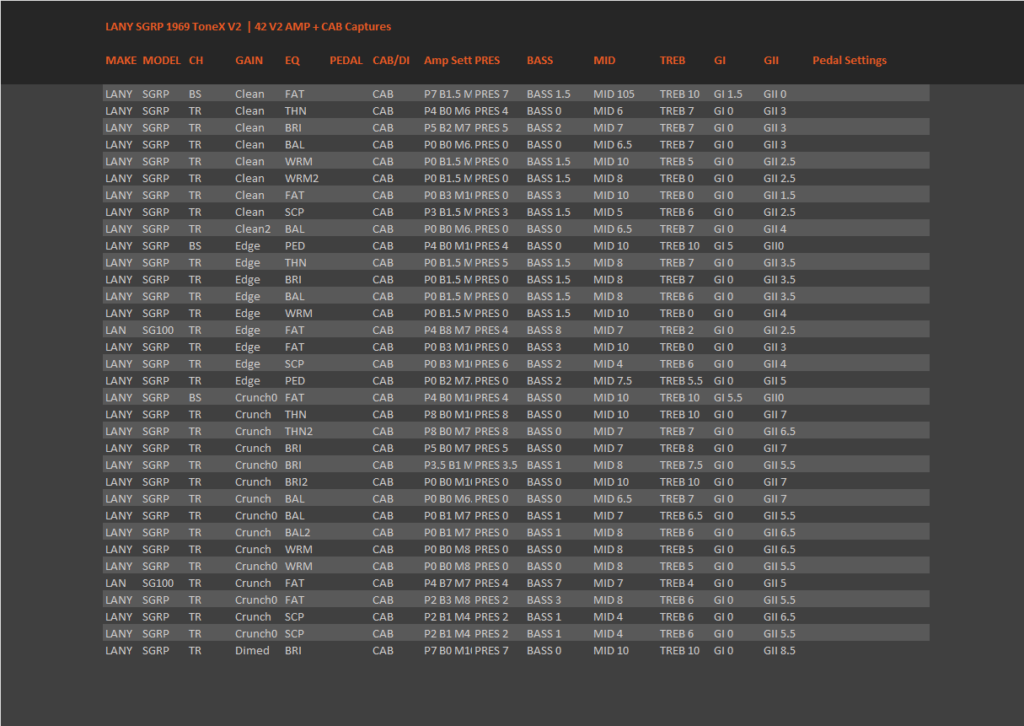Click the TREB column header
Viewport: 1024px width, 726px height.
point(672,60)
